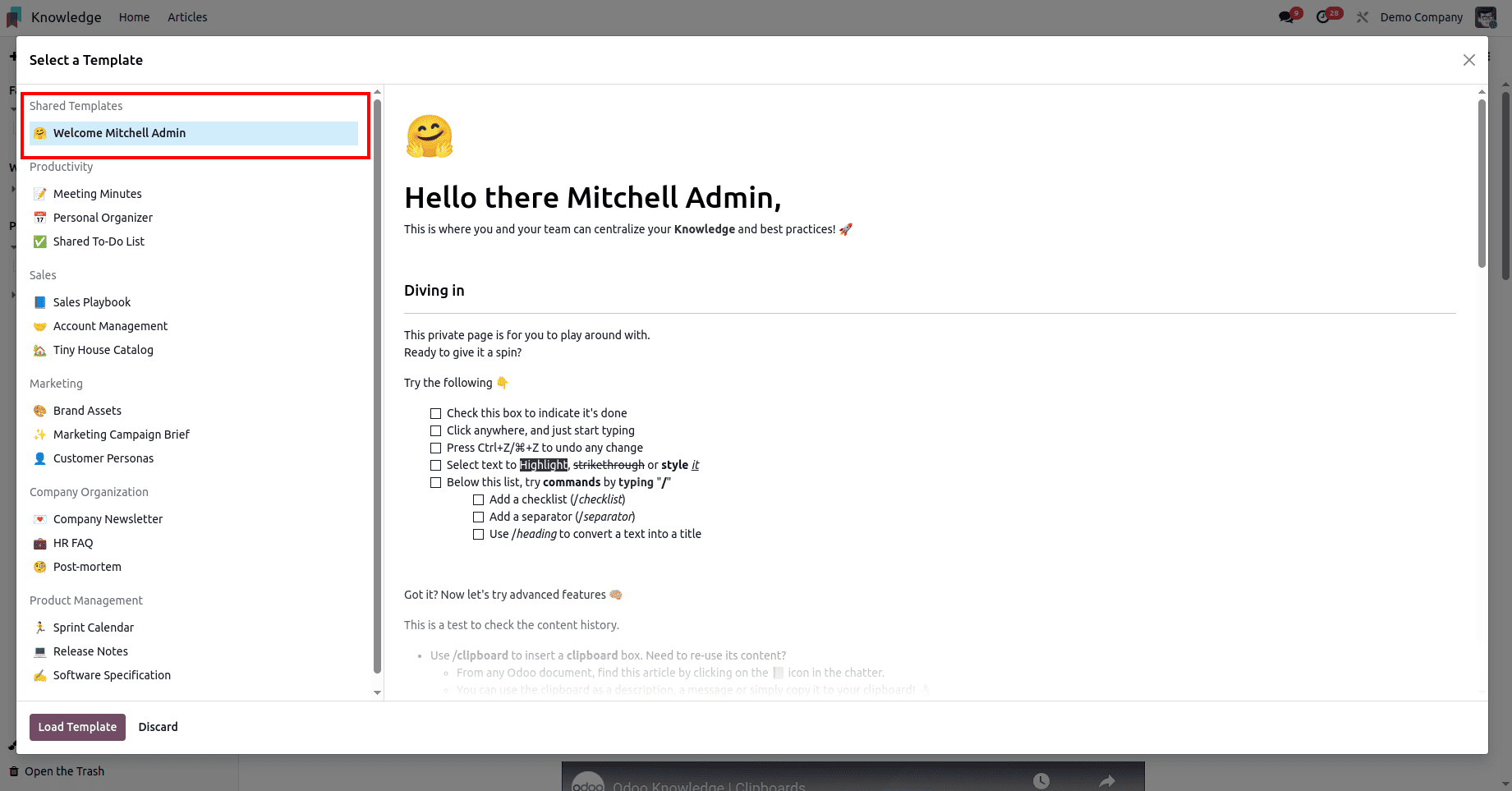
Task: Pick the Tiny House Catalog template
Action: [194, 350]
